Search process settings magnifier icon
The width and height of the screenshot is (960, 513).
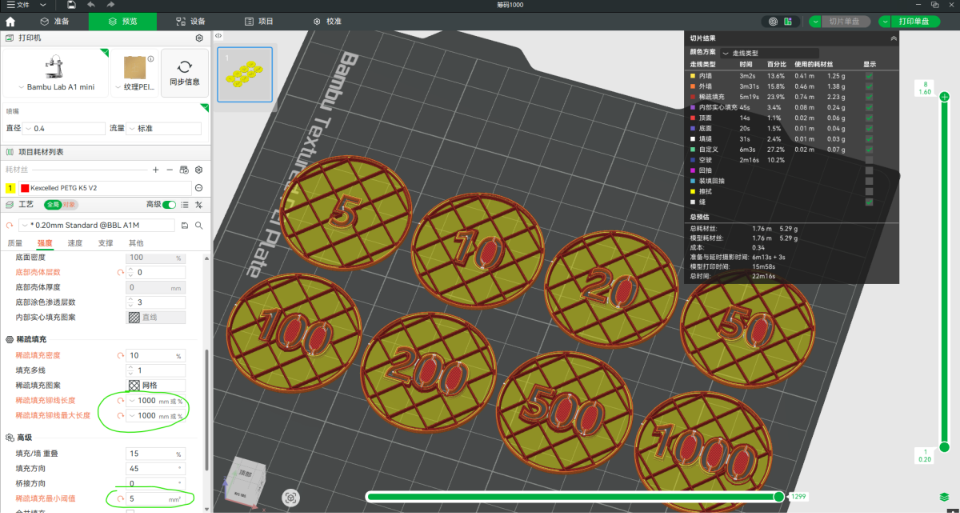(x=199, y=225)
